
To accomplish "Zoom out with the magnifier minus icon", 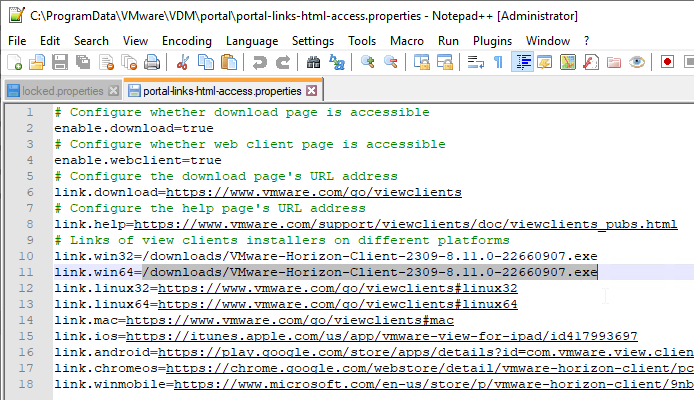I will coord(390,62).
